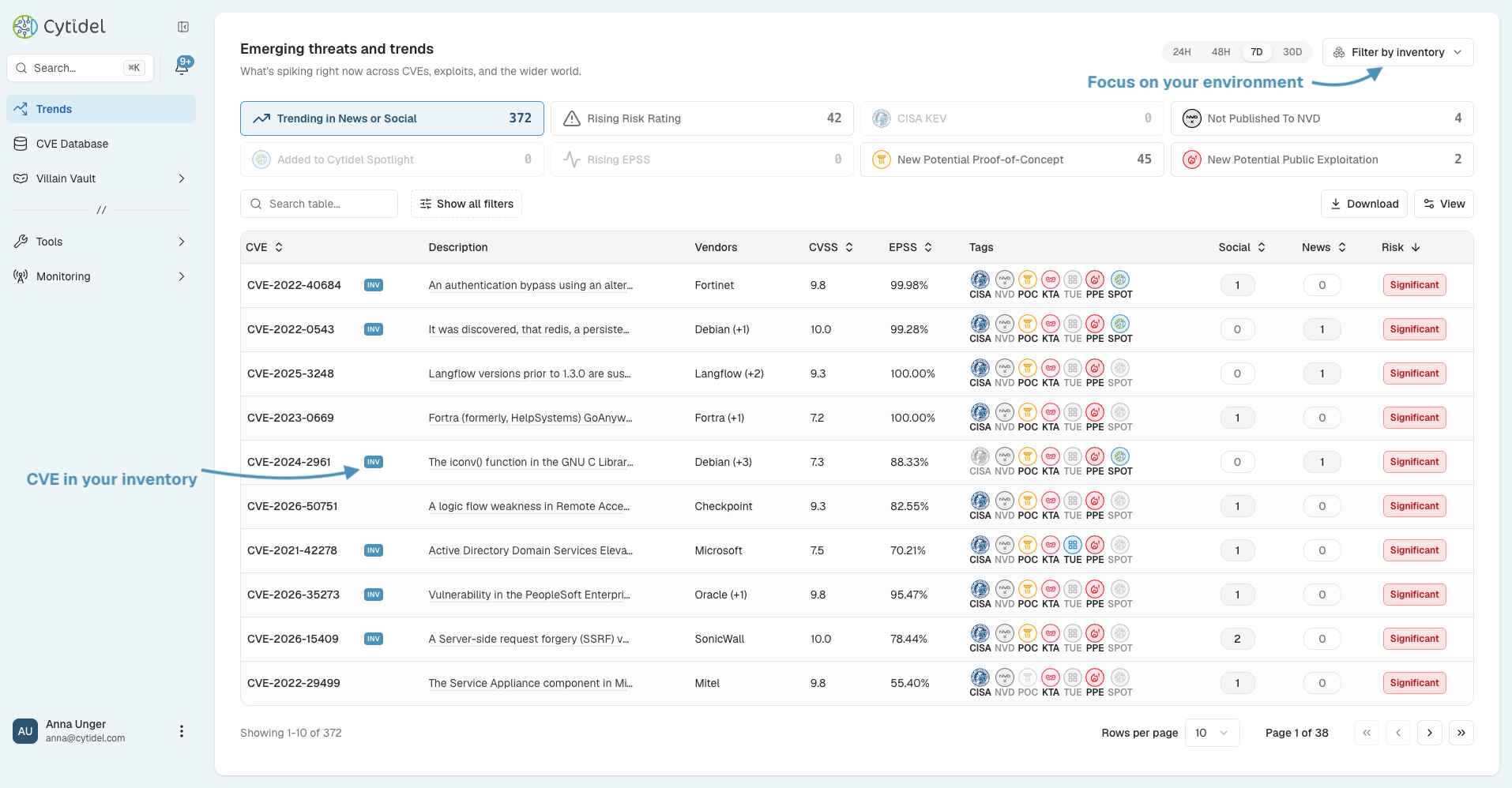
Task: Click the INV badge for CVE-2022-40684
Action: [x=374, y=285]
